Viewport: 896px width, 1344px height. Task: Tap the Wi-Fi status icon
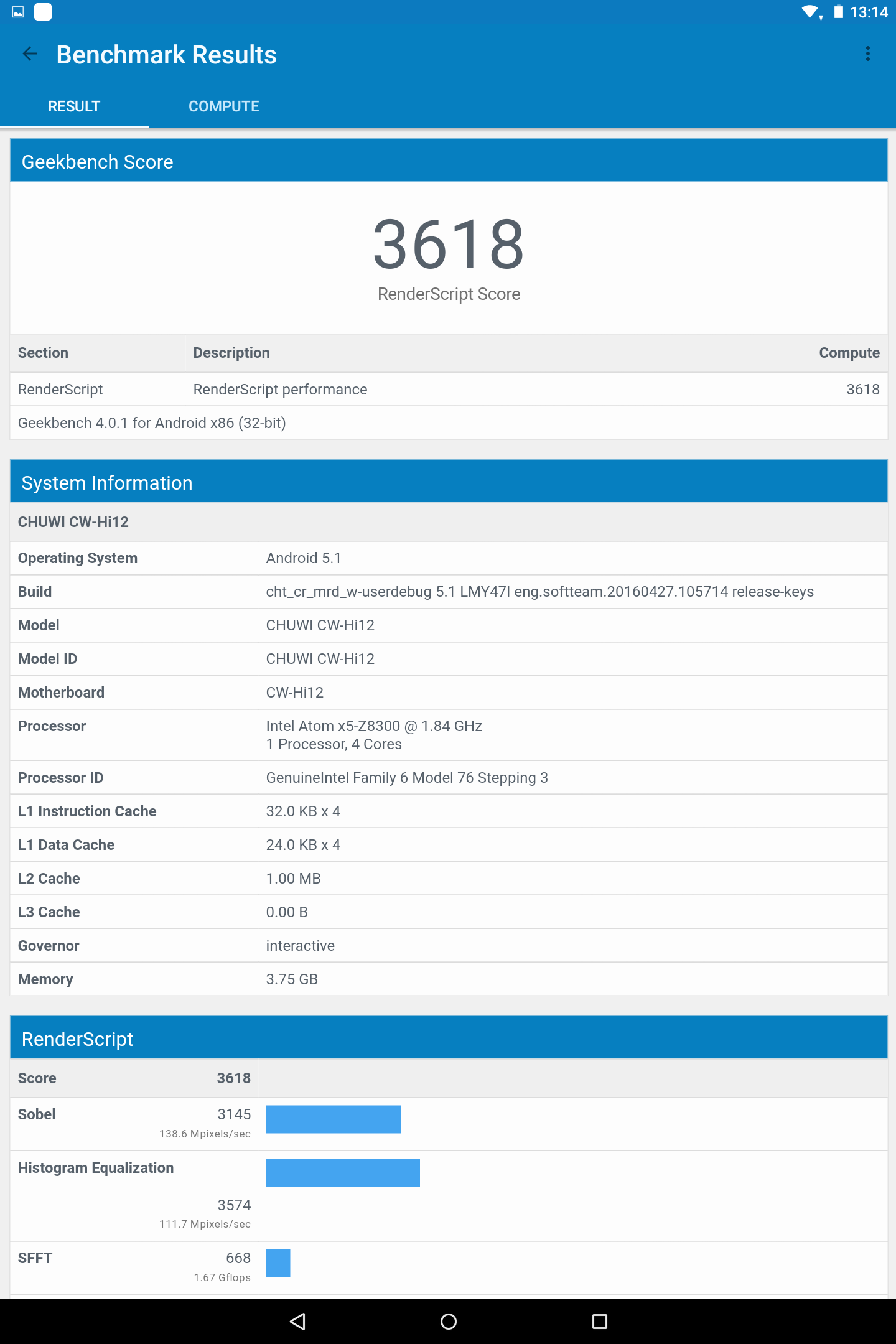811,12
